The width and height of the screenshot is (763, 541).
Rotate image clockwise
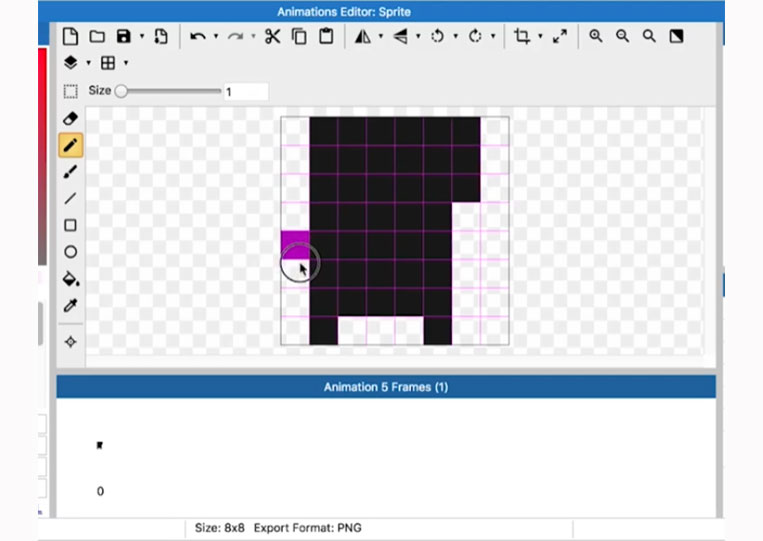coord(475,36)
